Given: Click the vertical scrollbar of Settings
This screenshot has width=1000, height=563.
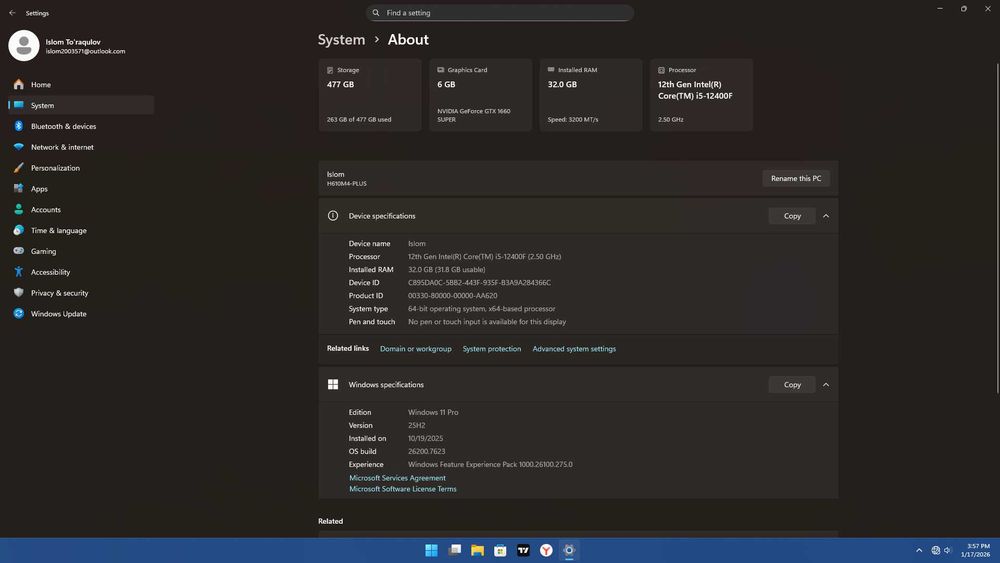Looking at the screenshot, I should [997, 226].
